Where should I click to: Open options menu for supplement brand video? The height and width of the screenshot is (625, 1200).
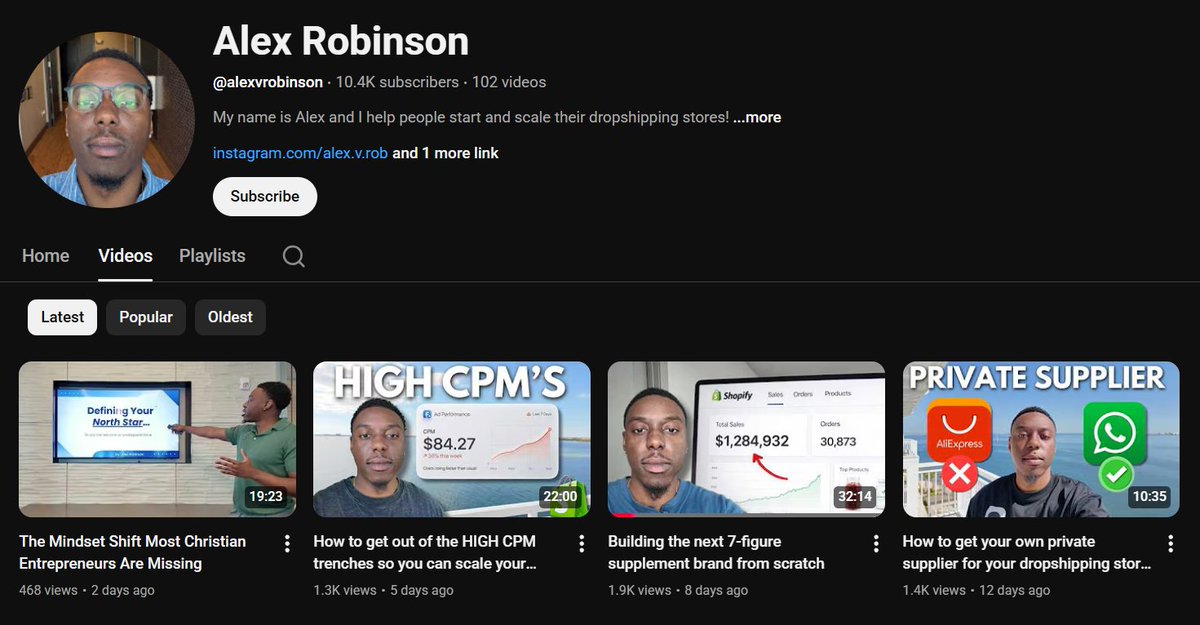click(x=876, y=543)
